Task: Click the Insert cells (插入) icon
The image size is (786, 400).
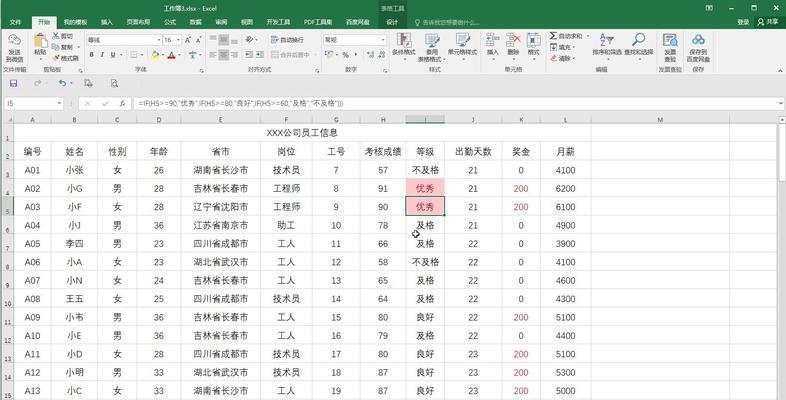Action: 493,40
